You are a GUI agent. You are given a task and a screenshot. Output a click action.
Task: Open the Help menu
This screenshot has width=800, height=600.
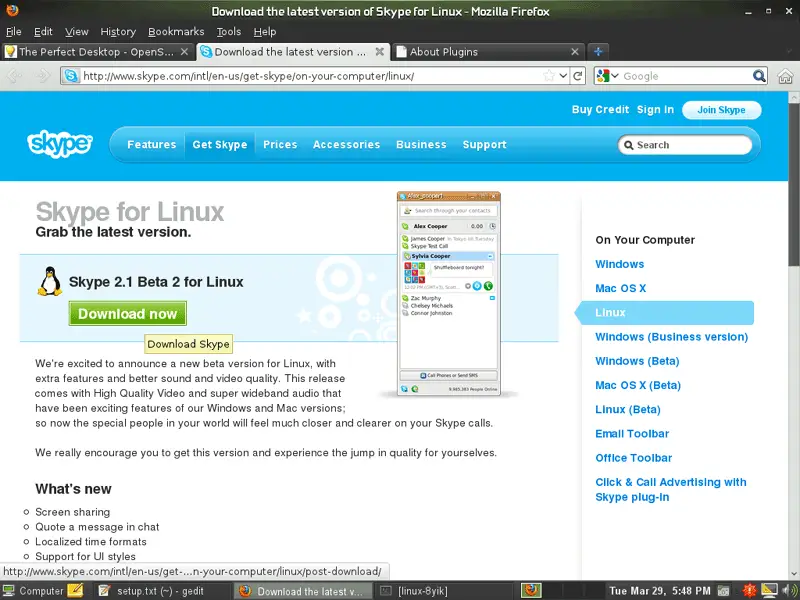click(265, 32)
